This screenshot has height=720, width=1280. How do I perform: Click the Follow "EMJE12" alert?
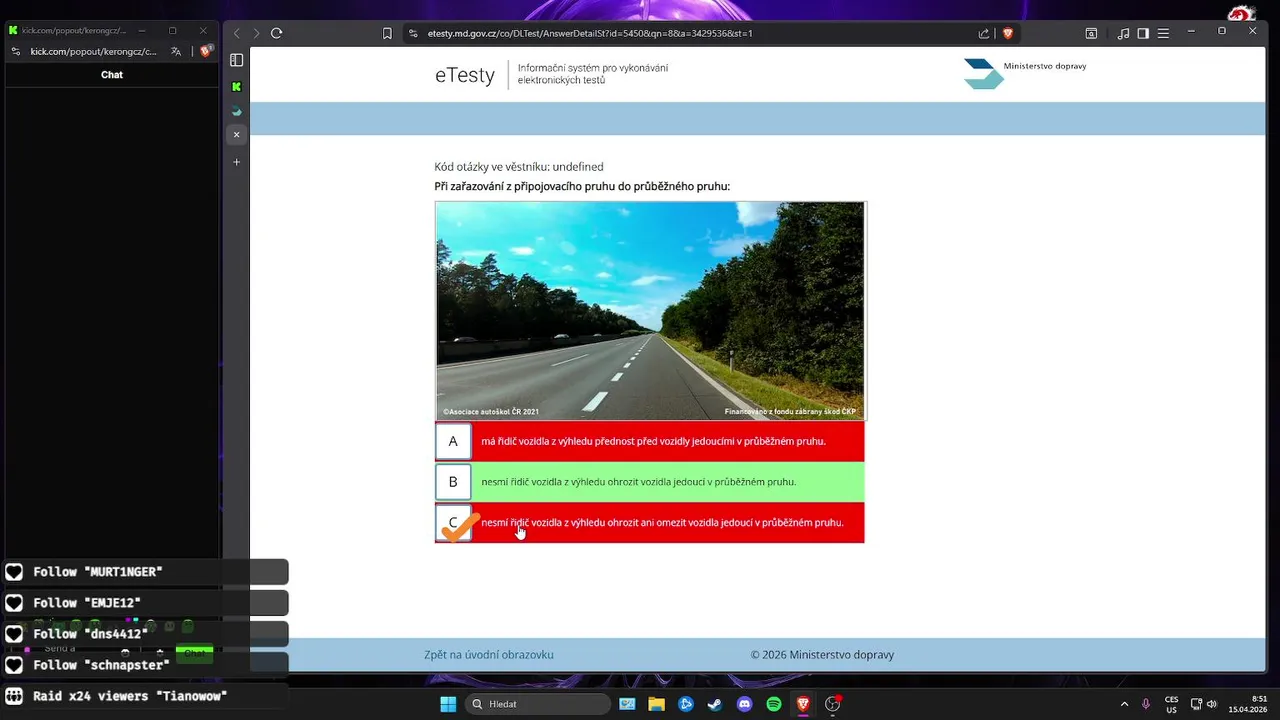pos(145,603)
